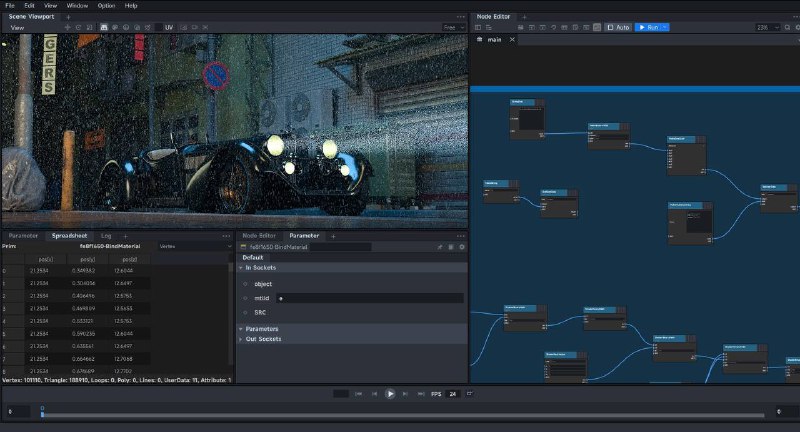The height and width of the screenshot is (432, 800).
Task: Open parameter panel gear settings
Action: [x=462, y=247]
